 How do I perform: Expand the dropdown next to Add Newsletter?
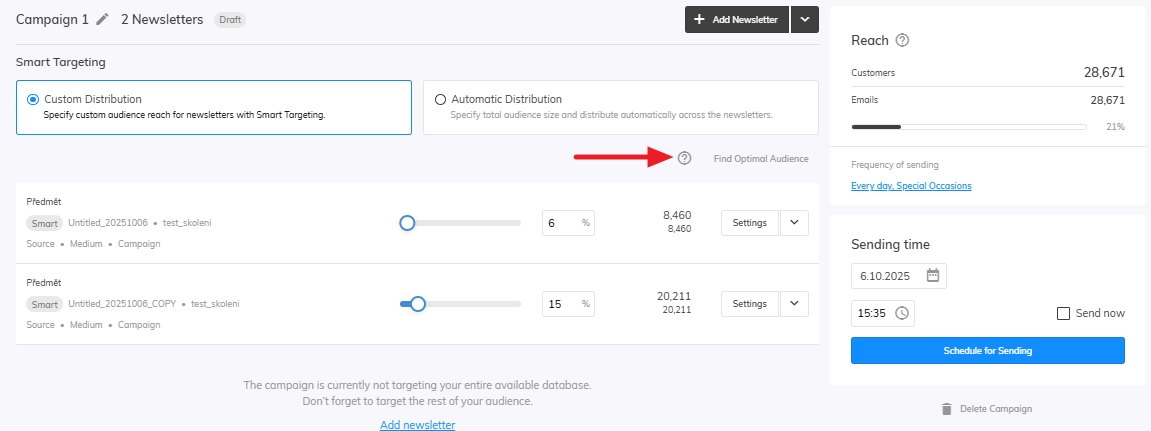(x=805, y=20)
